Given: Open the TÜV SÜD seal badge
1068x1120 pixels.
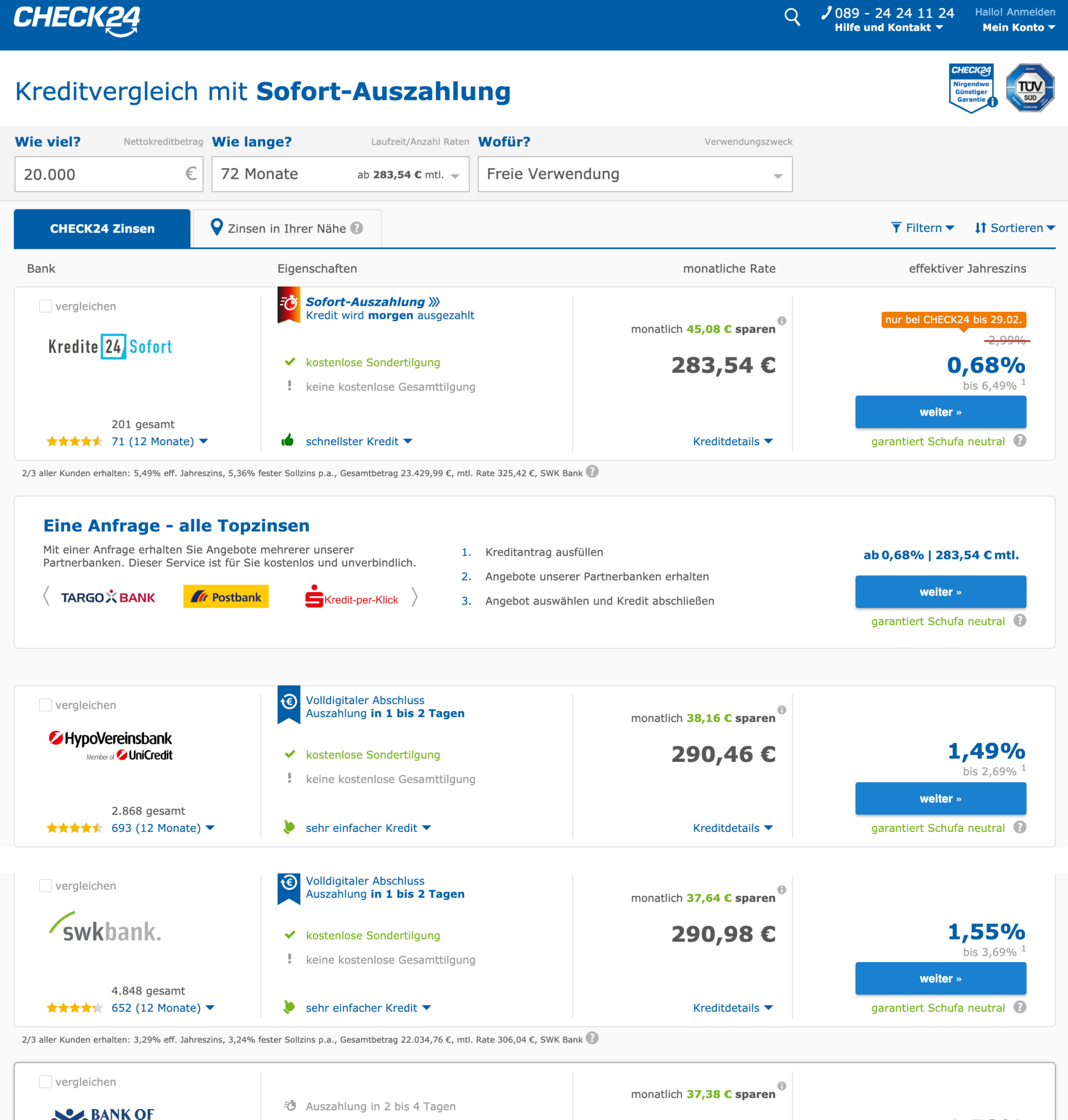Looking at the screenshot, I should coord(1030,88).
